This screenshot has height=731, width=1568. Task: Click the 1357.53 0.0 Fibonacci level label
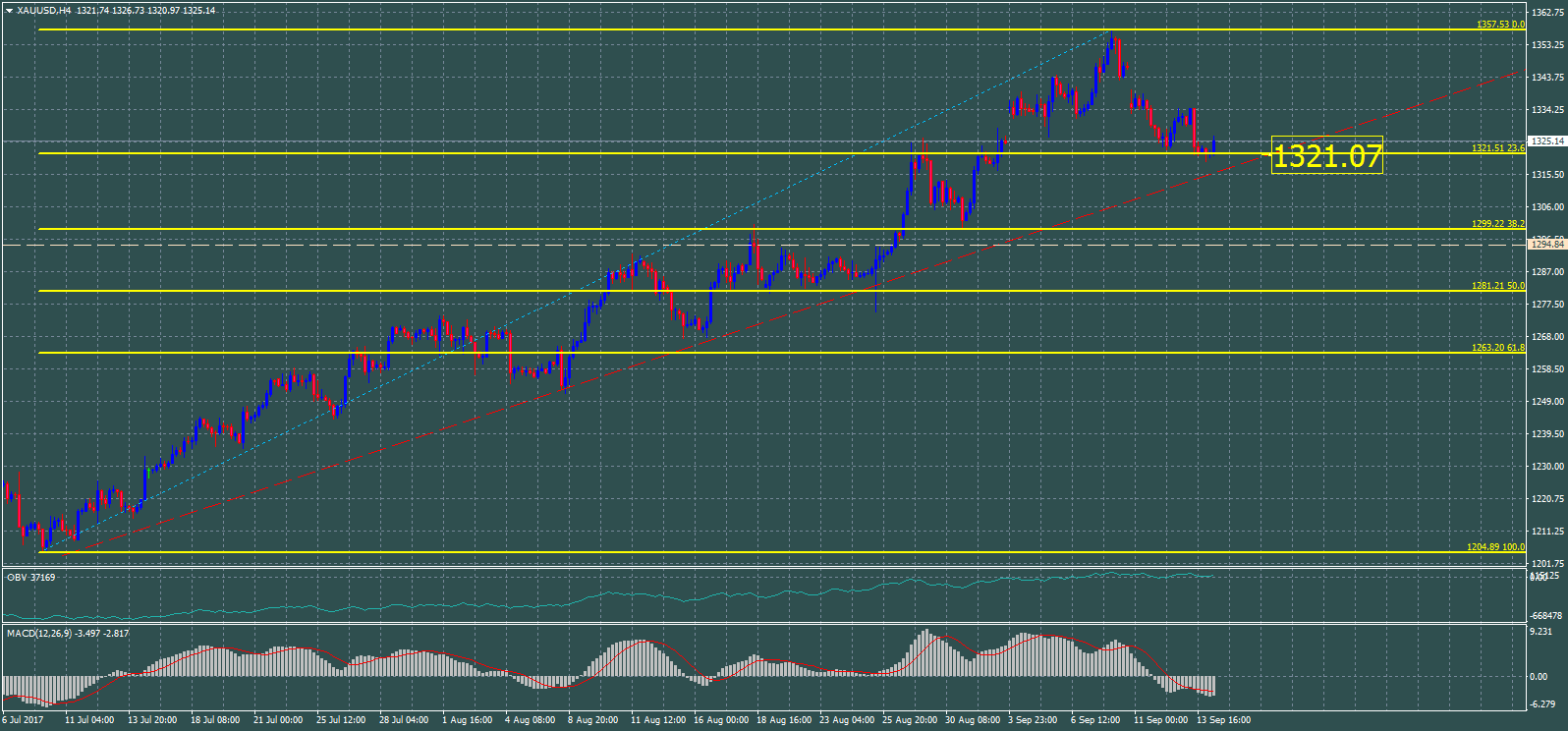(1499, 25)
